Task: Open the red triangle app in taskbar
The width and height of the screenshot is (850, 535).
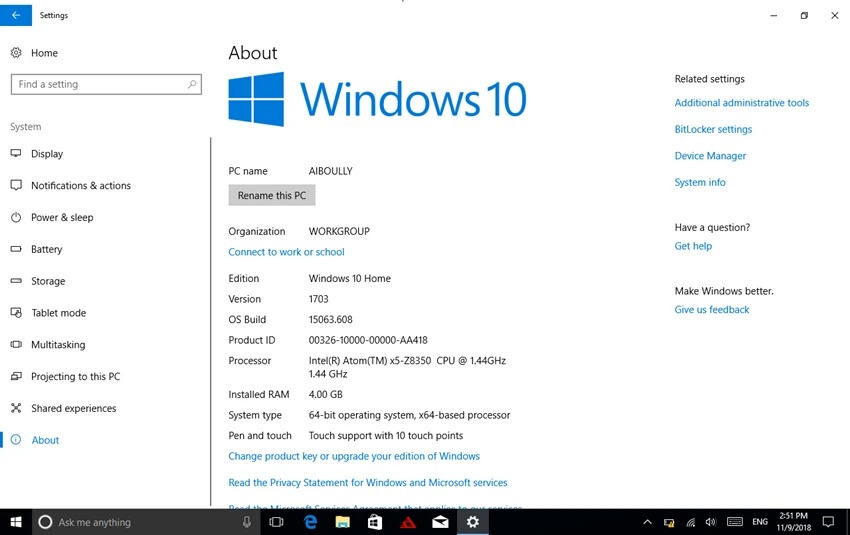Action: (x=408, y=522)
